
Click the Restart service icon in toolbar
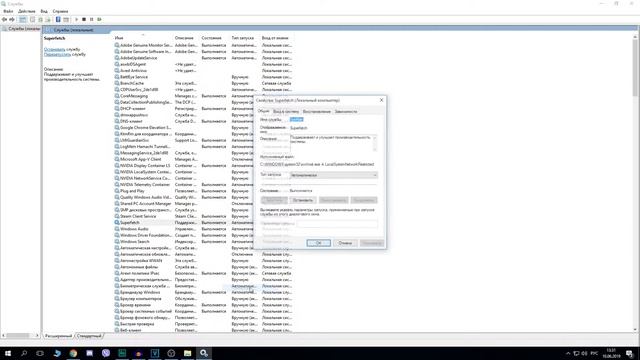[x=99, y=19]
